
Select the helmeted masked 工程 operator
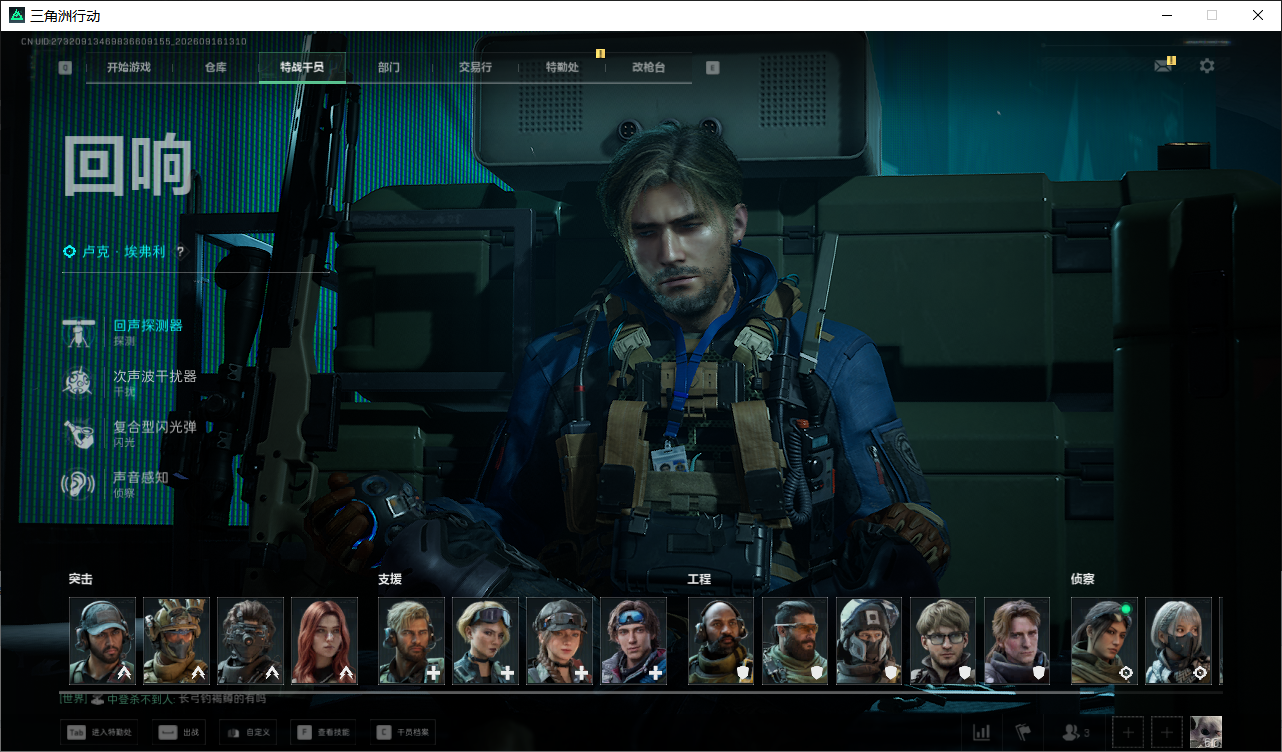pyautogui.click(x=869, y=641)
